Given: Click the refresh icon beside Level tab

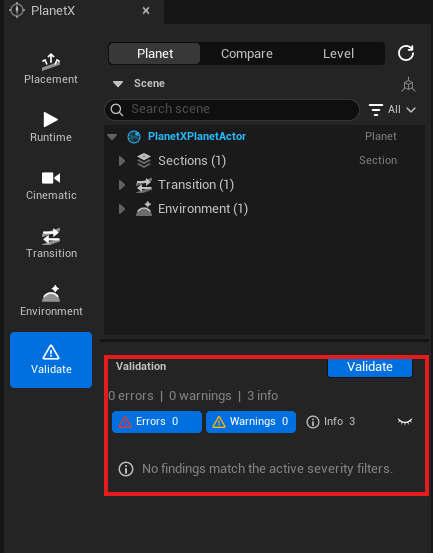Looking at the screenshot, I should 406,53.
